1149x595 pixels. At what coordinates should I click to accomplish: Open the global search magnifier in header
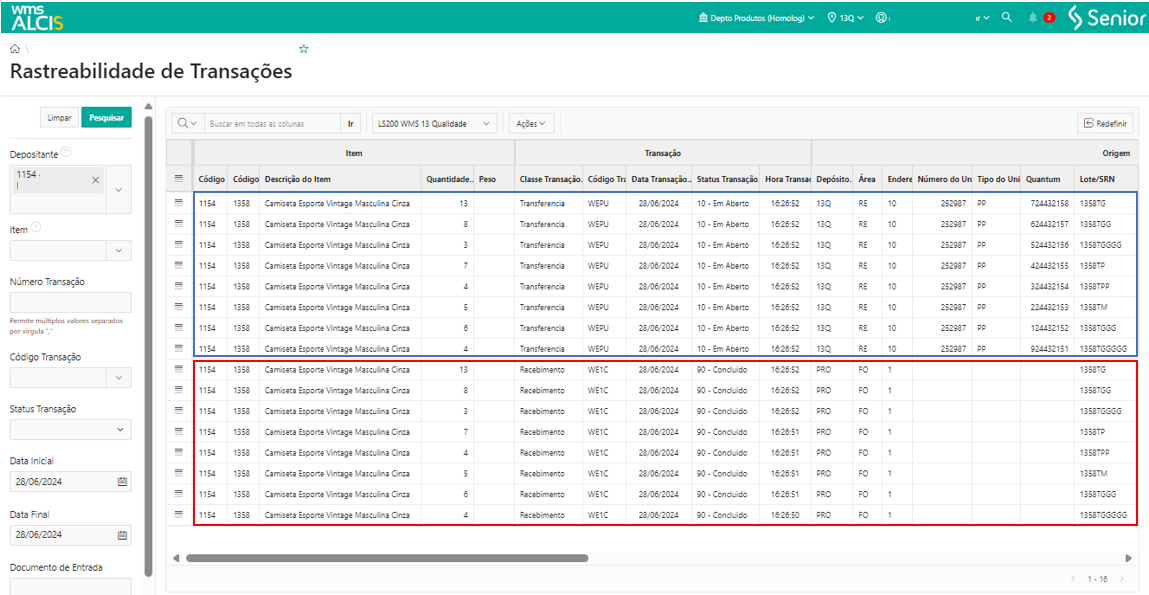[x=1007, y=17]
